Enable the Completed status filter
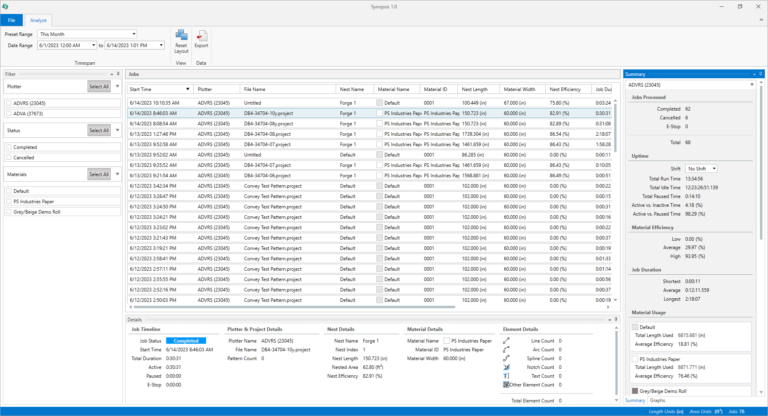This screenshot has height=416, width=768. click(9, 147)
